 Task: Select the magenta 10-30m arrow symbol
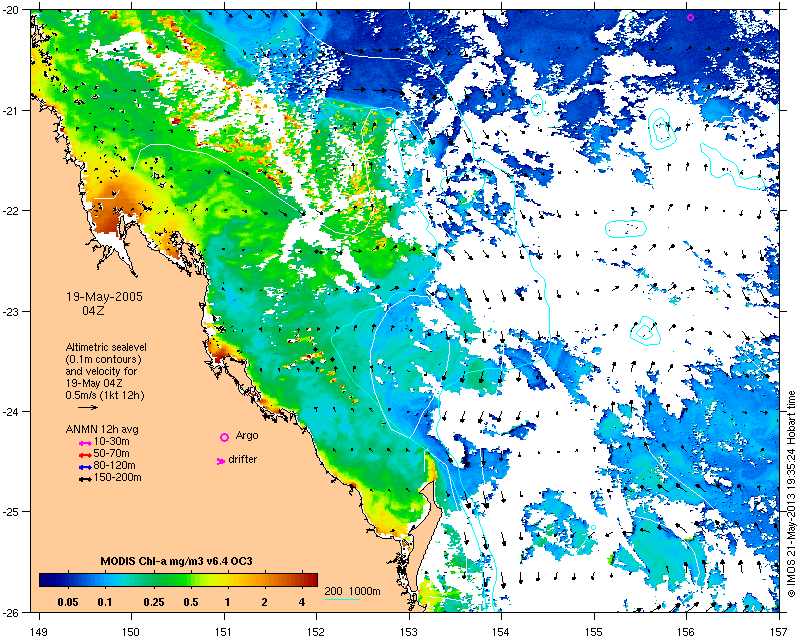coord(85,444)
